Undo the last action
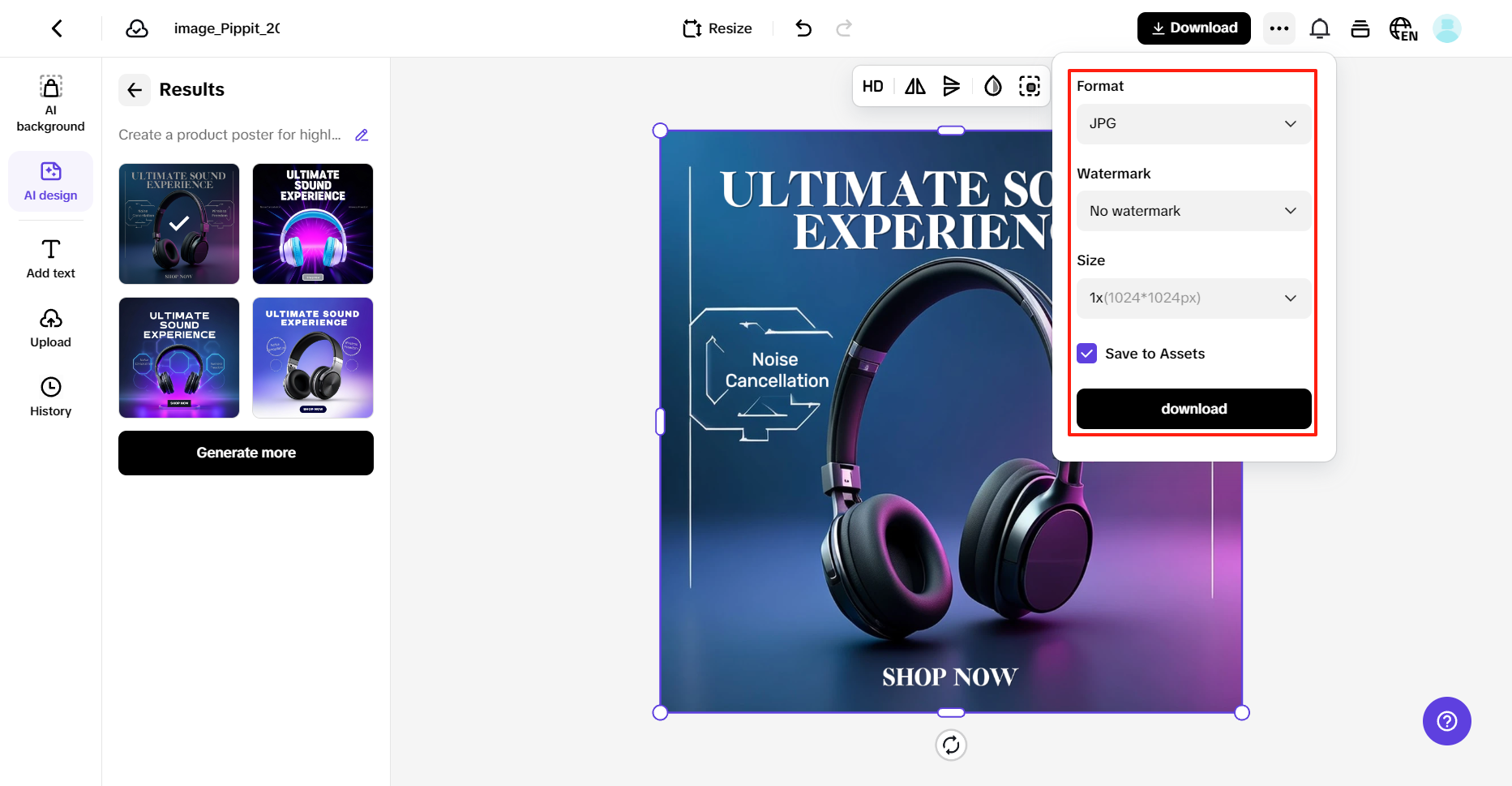Image resolution: width=1512 pixels, height=786 pixels. pos(803,28)
